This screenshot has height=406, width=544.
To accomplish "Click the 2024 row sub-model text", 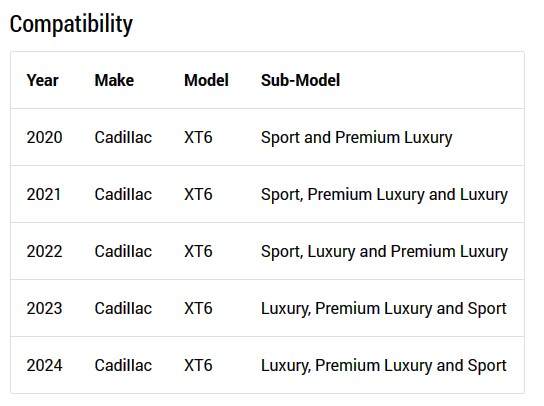I will click(x=384, y=366).
